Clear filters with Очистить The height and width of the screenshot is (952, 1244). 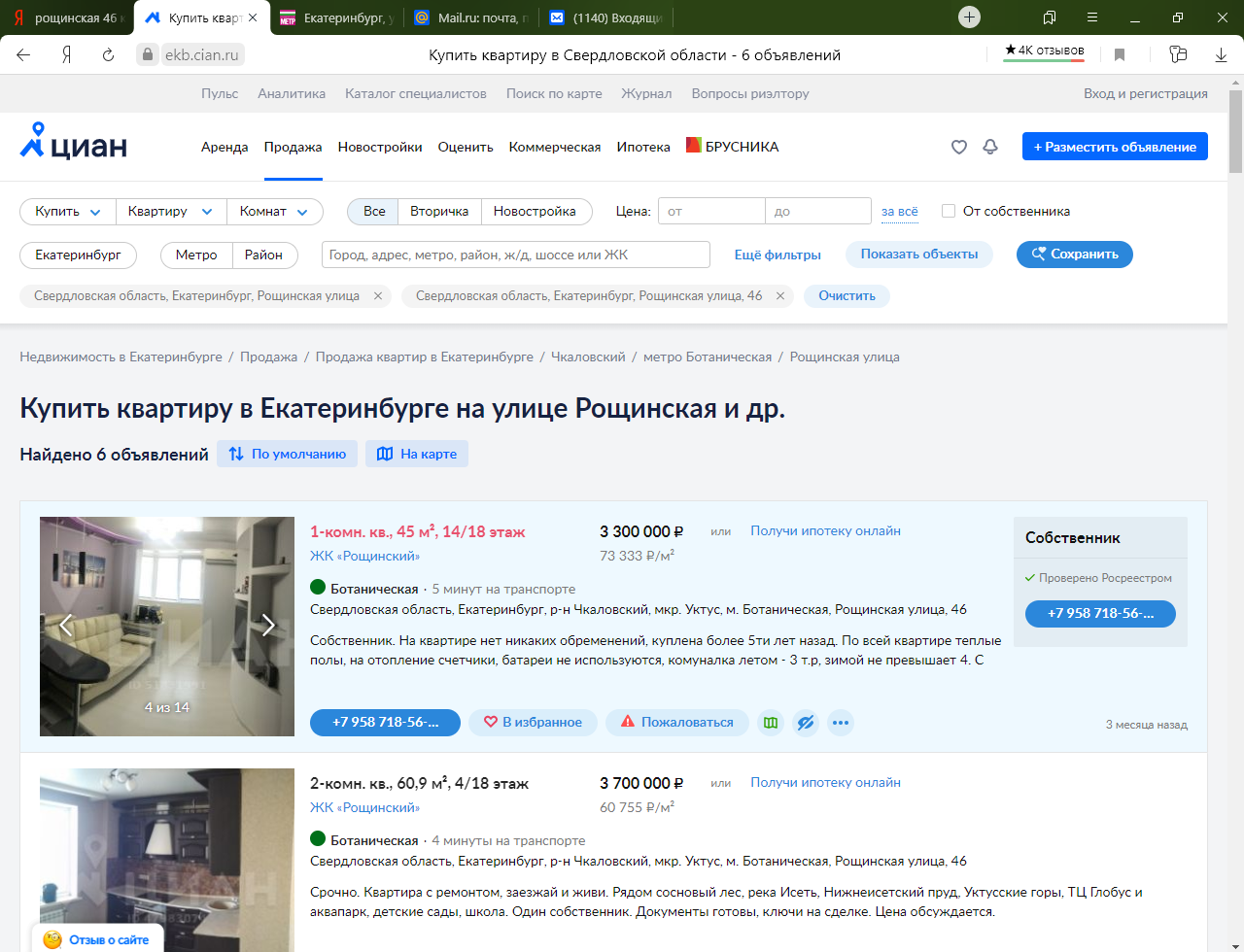click(x=847, y=295)
